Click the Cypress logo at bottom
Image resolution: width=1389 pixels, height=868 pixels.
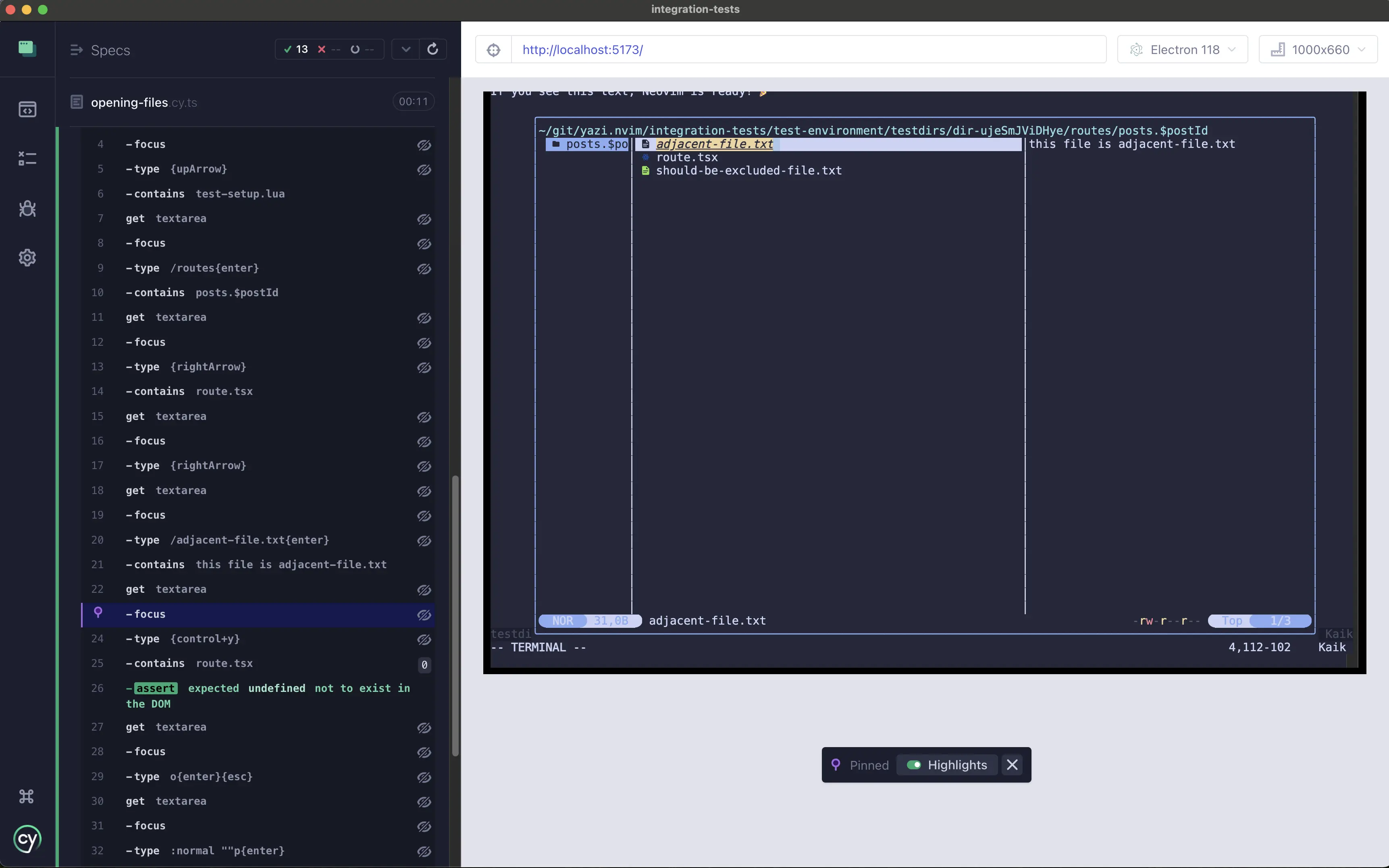pyautogui.click(x=27, y=839)
